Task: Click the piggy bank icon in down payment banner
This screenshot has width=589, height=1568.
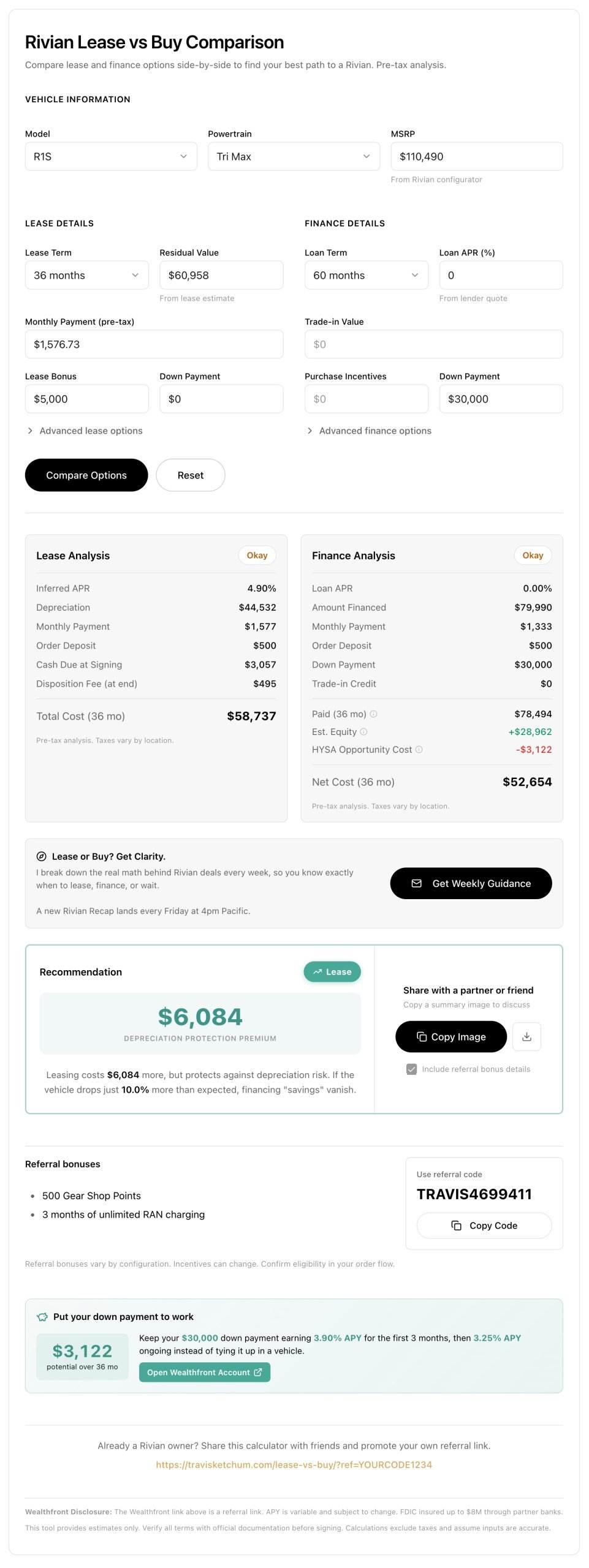Action: [x=42, y=1317]
